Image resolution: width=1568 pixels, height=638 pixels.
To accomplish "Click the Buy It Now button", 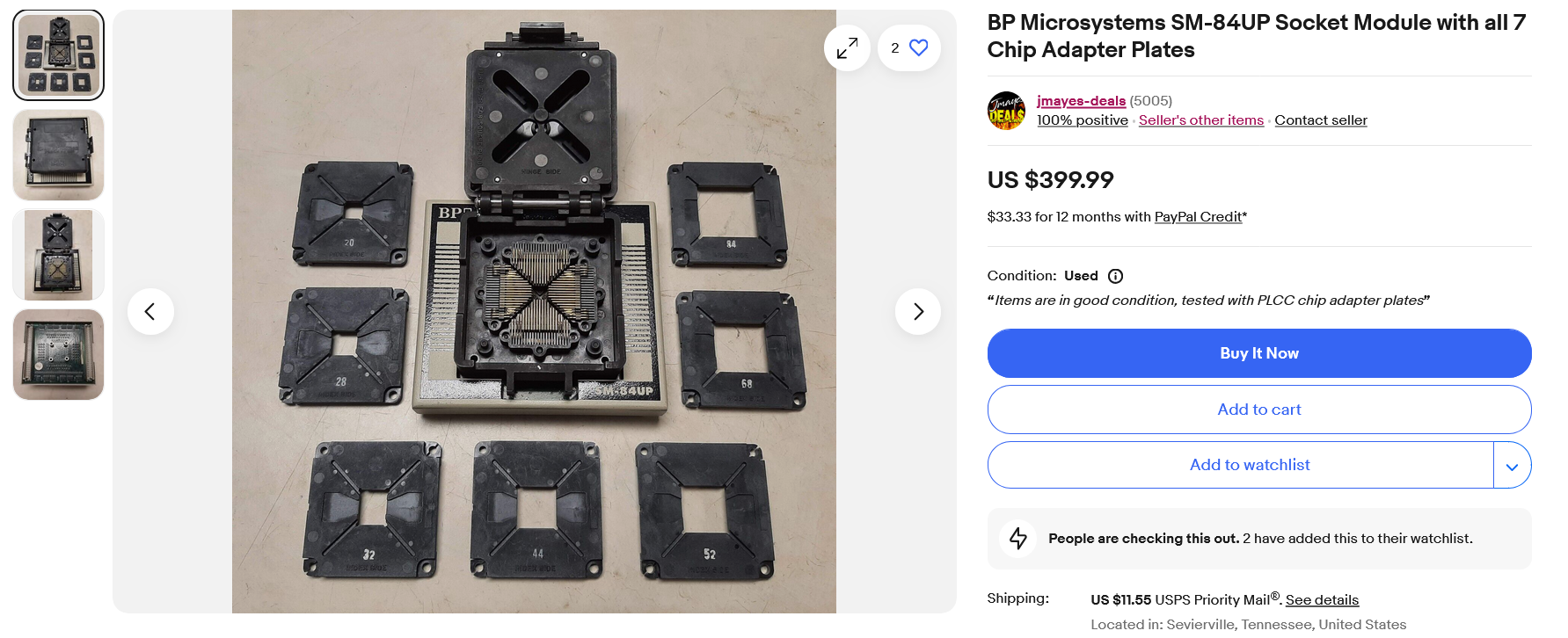I will tap(1259, 353).
